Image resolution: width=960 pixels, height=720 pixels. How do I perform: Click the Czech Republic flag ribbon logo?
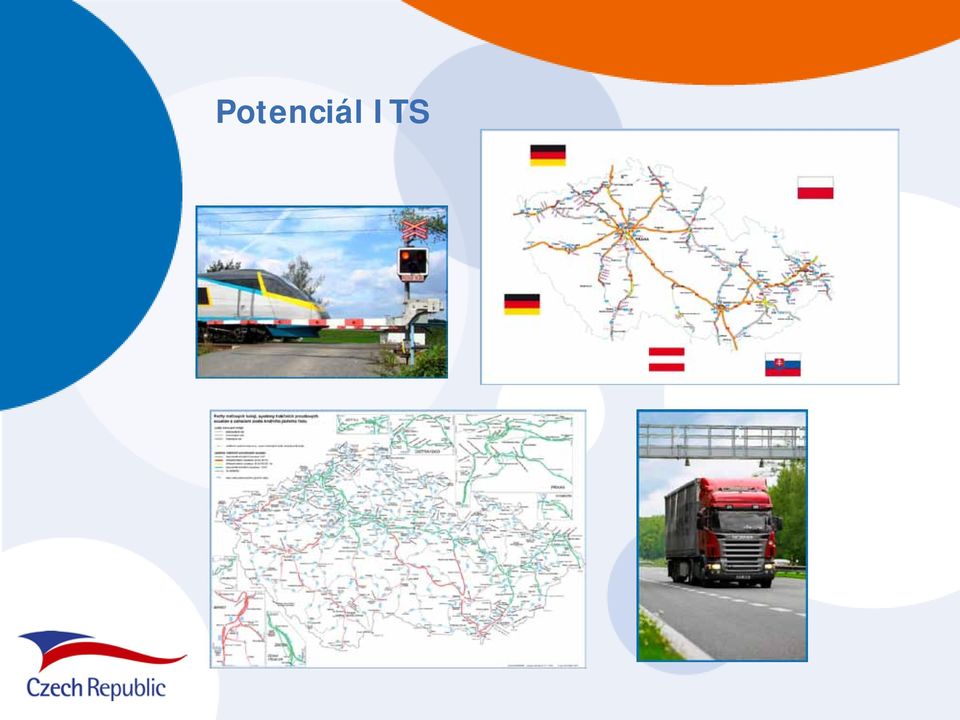coord(102,650)
